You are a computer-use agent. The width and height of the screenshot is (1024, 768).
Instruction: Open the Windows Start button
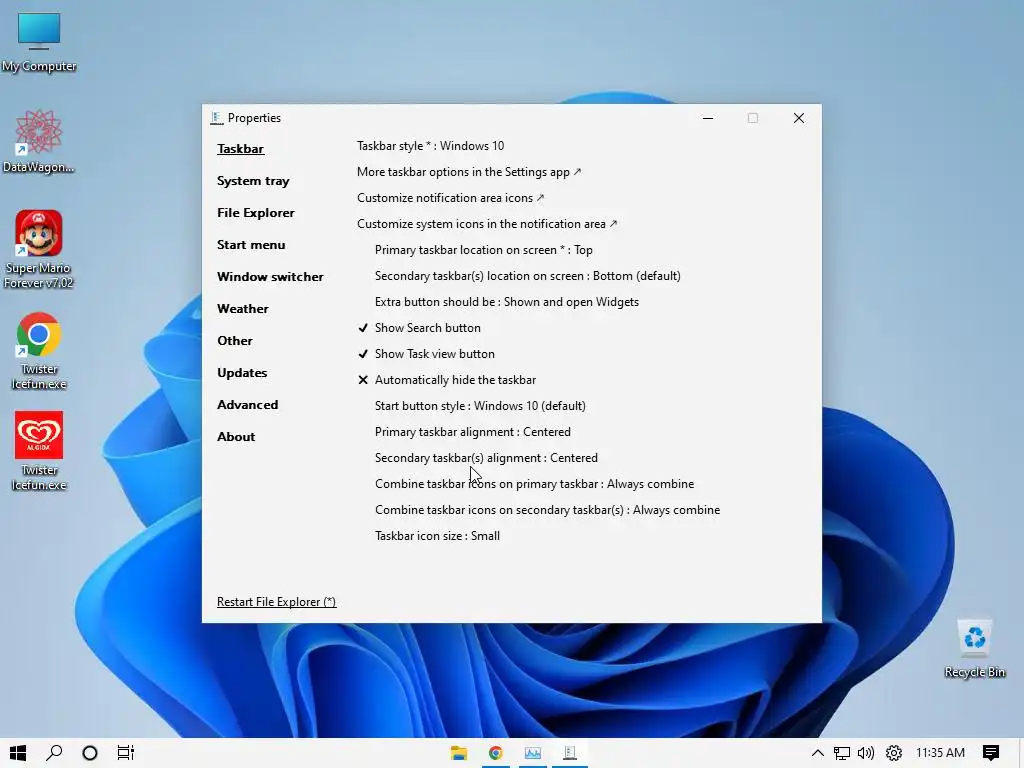pyautogui.click(x=18, y=753)
